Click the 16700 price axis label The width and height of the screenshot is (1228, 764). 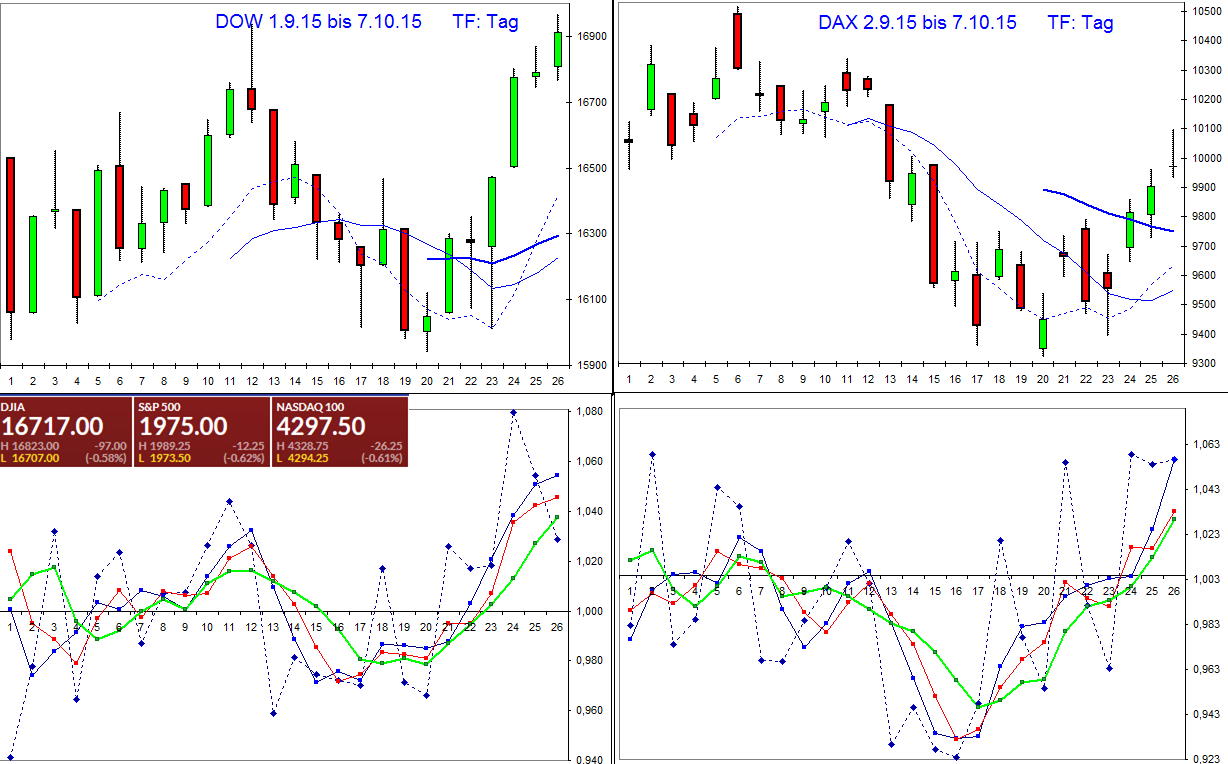pos(591,102)
